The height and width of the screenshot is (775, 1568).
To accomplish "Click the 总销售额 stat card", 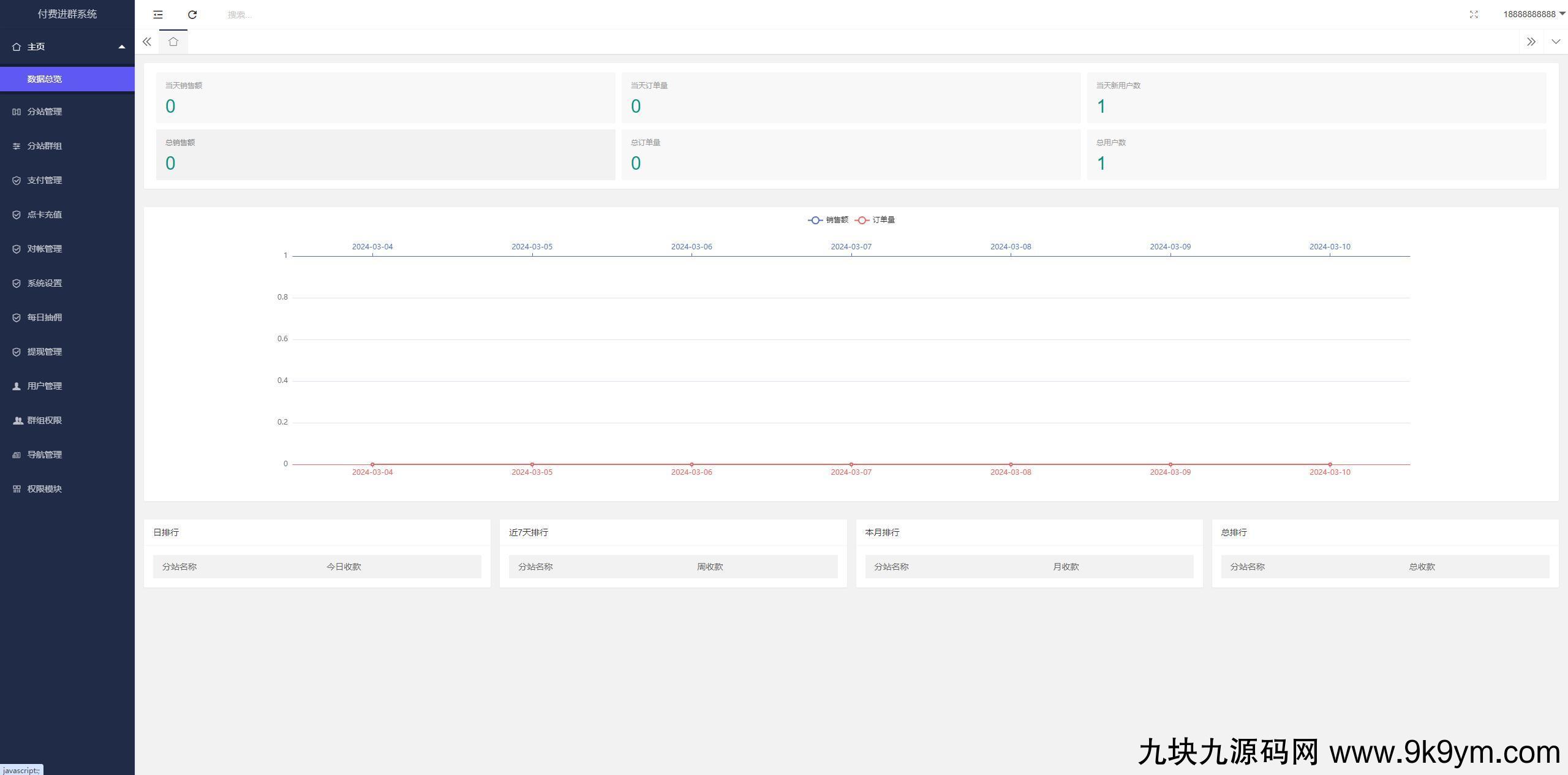I will click(x=385, y=154).
